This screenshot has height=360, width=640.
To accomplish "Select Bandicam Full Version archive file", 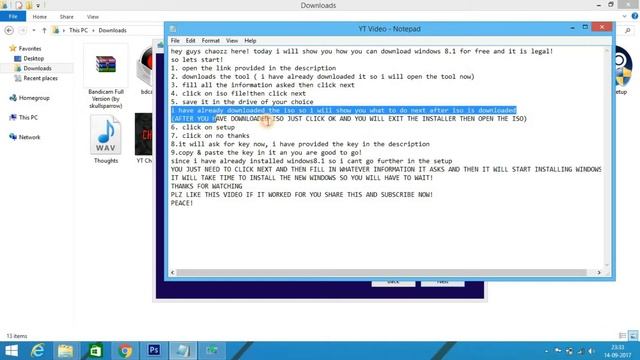I will point(106,77).
